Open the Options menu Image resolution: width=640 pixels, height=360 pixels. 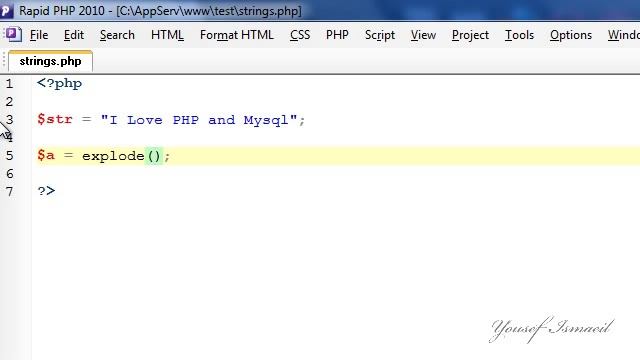pos(571,35)
